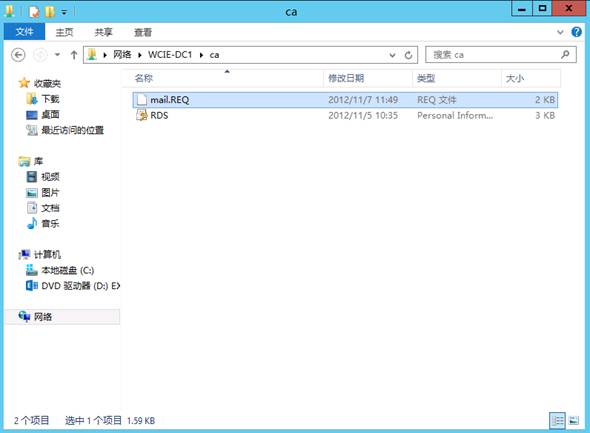Screen dimensions: 590x433
Task: Click the 收藏夹 star icon
Action: click(24, 83)
